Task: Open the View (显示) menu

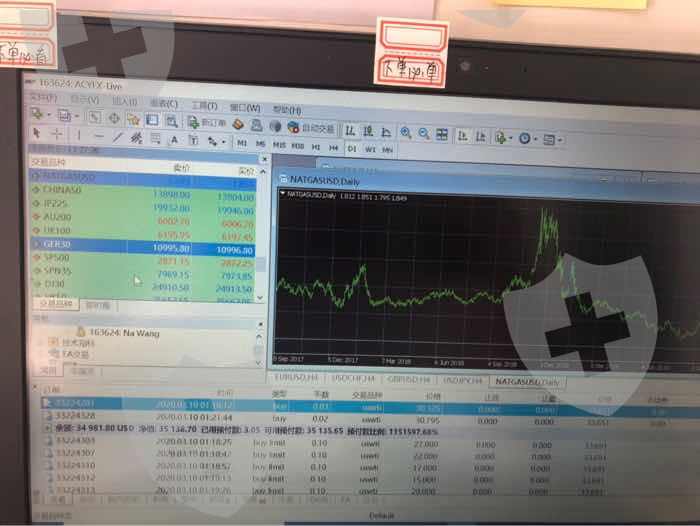Action: point(85,100)
